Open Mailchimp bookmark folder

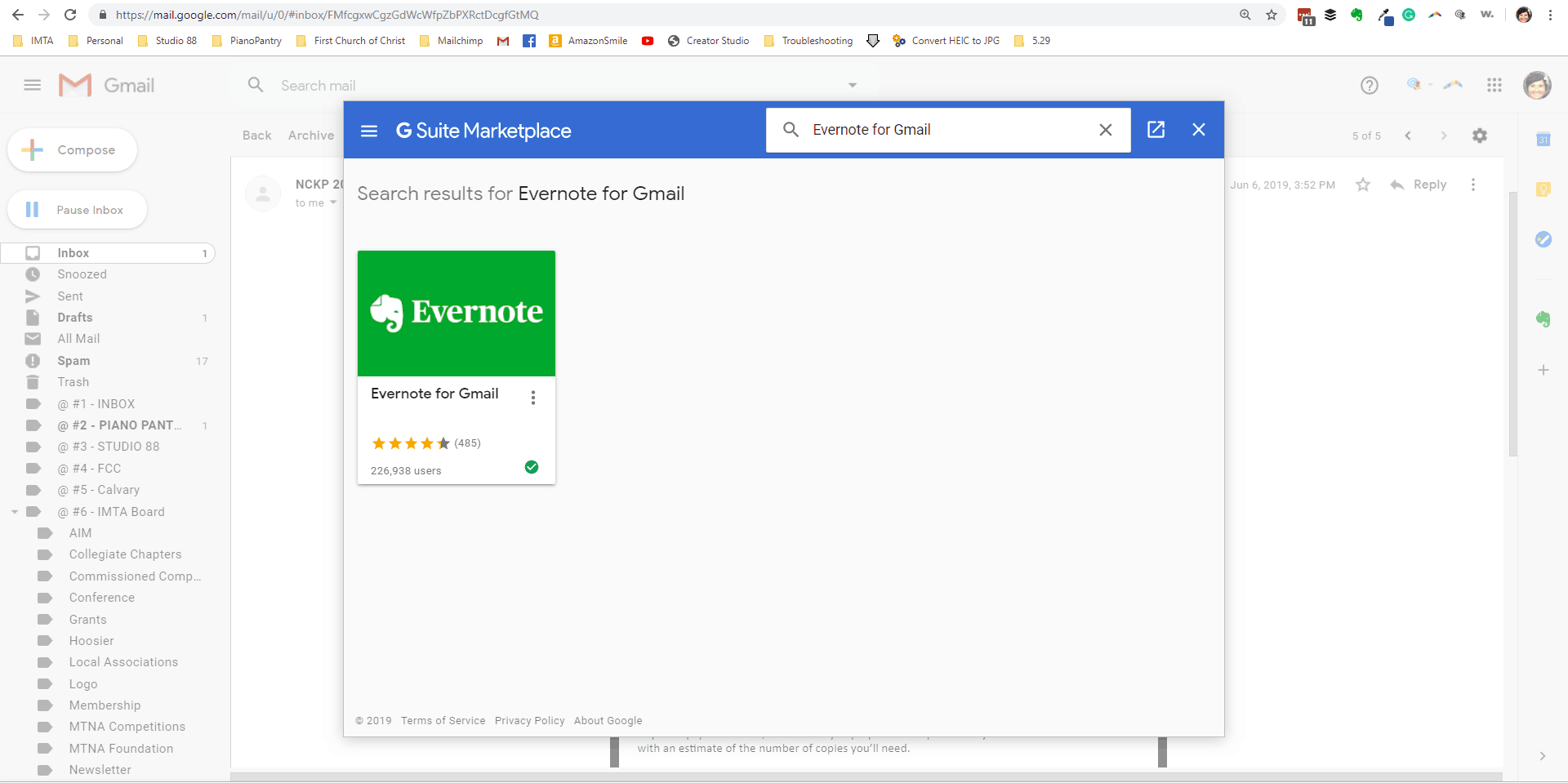pos(451,41)
